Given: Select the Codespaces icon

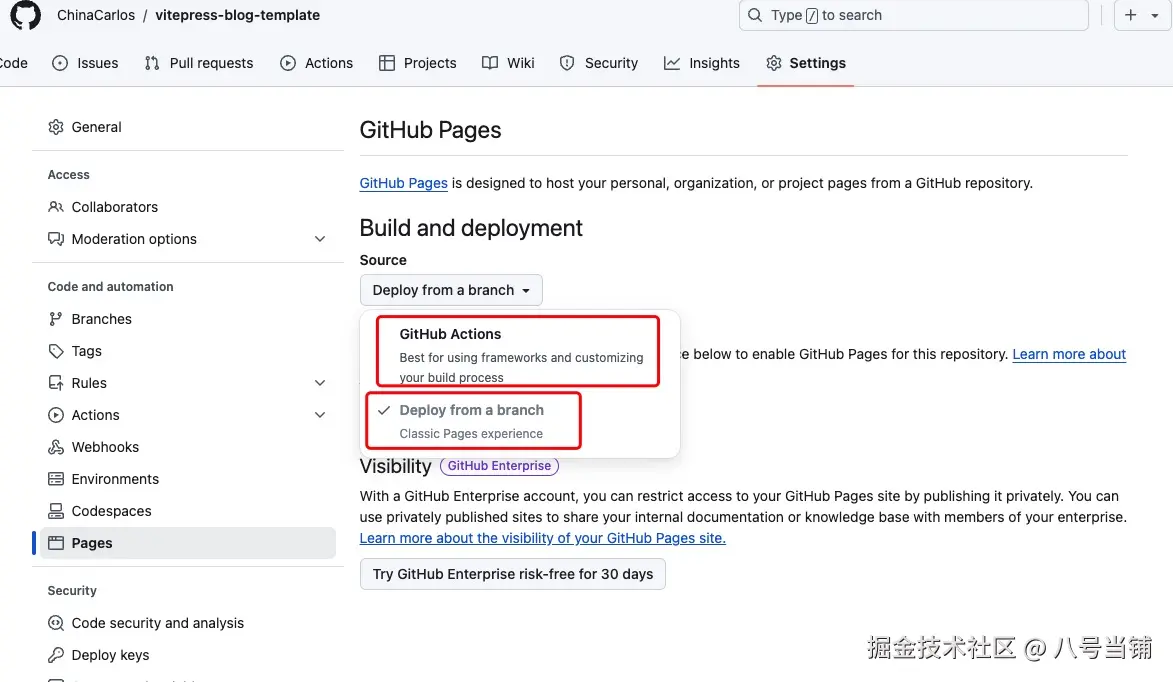Looking at the screenshot, I should [x=57, y=511].
